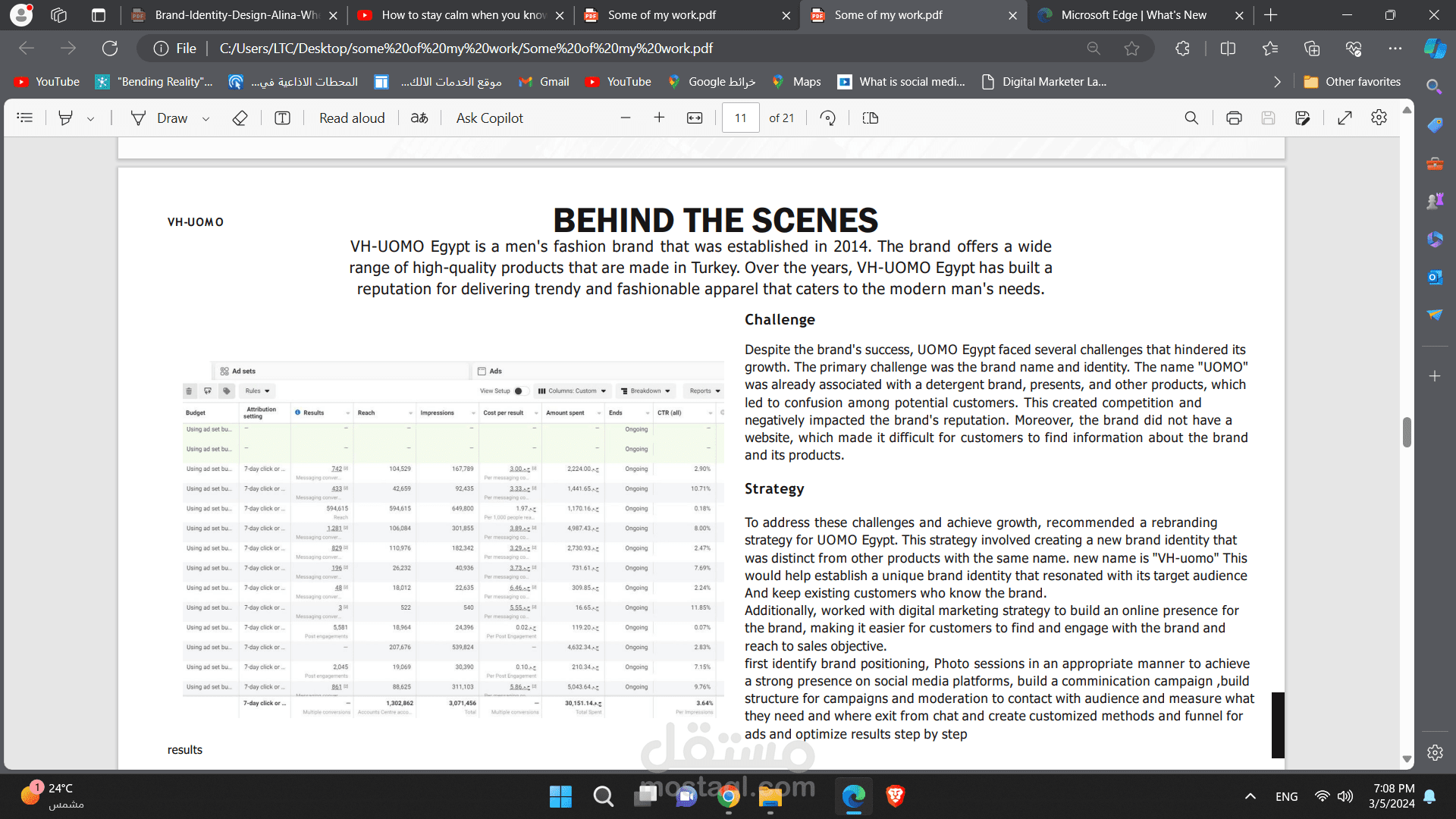The width and height of the screenshot is (1456, 819).
Task: Expand the Draw tool options dropdown
Action: (x=206, y=118)
